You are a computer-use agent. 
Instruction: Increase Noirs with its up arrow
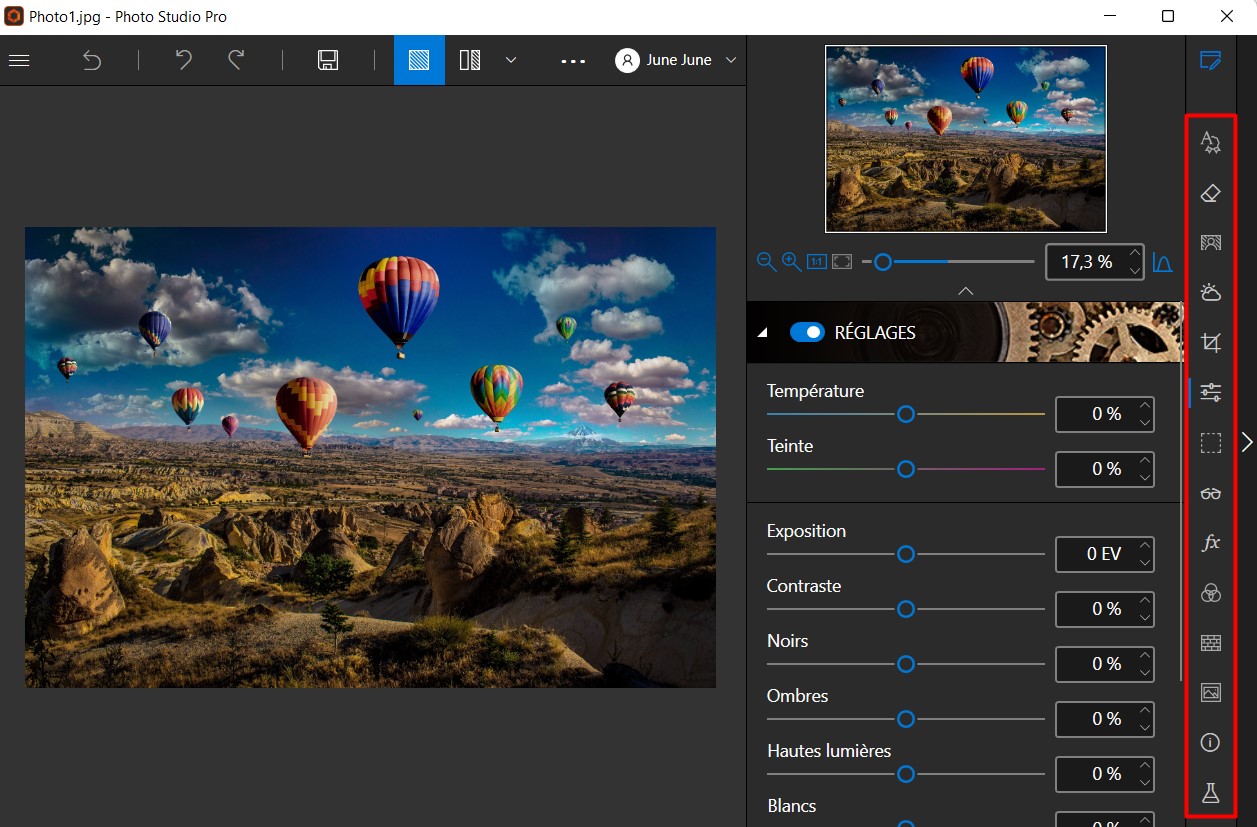point(1145,655)
